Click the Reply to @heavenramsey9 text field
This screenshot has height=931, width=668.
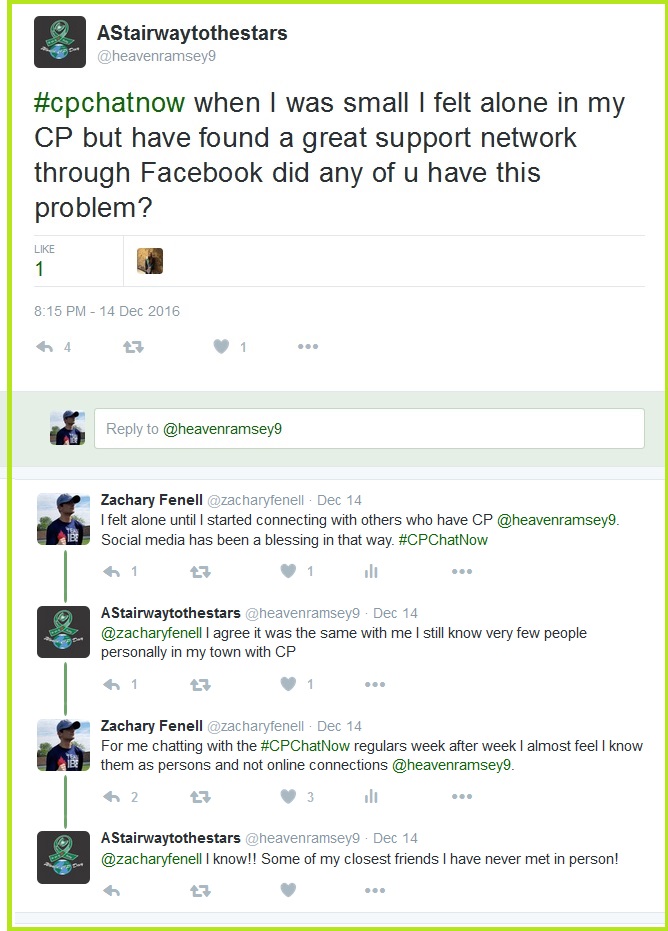[x=369, y=429]
